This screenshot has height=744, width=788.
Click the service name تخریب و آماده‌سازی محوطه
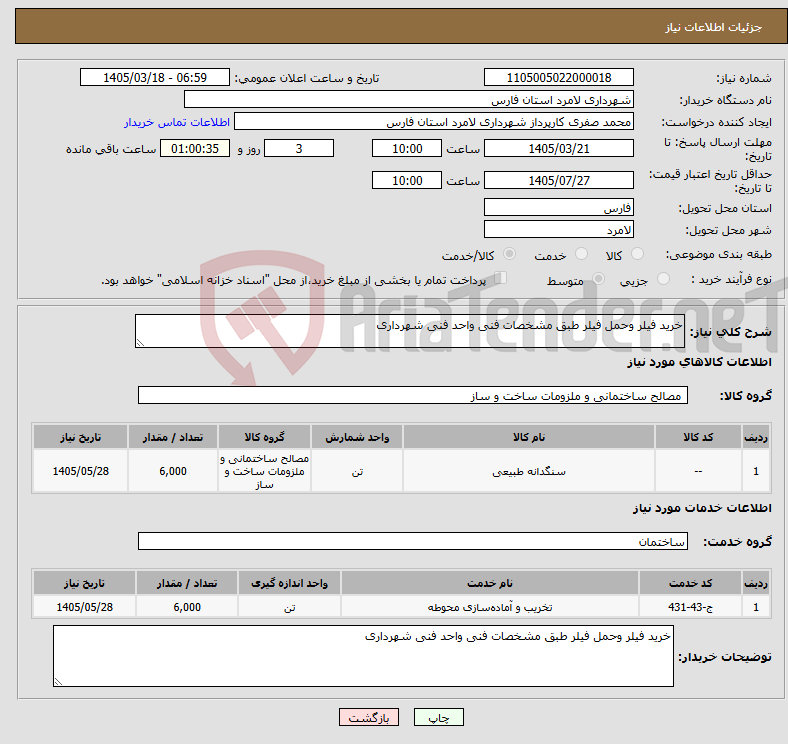(489, 607)
